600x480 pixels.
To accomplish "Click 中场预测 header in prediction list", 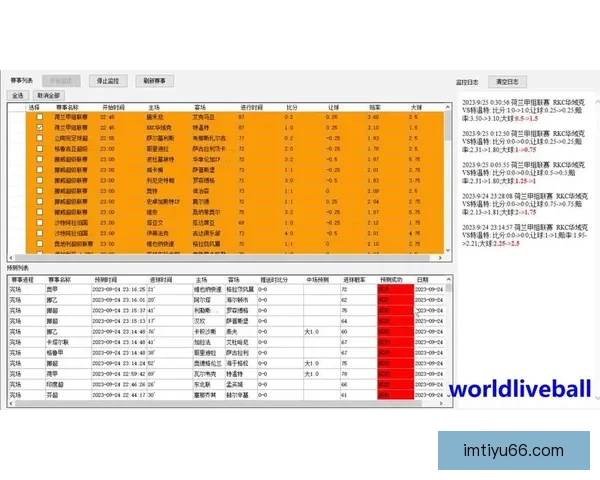I will click(x=318, y=280).
